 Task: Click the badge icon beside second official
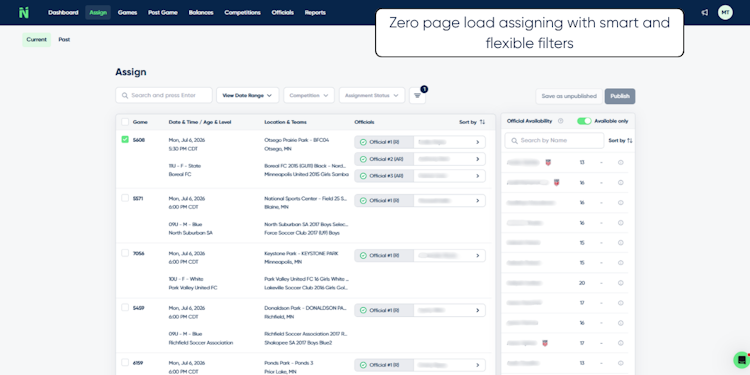(556, 183)
